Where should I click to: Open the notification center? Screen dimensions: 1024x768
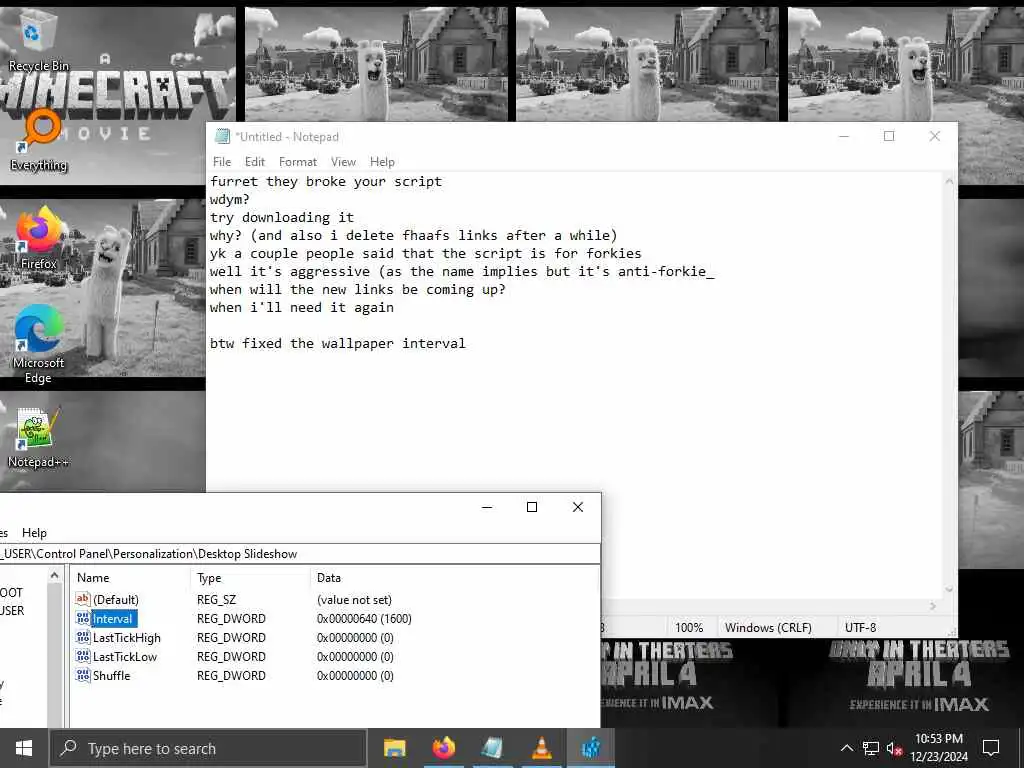coord(991,748)
